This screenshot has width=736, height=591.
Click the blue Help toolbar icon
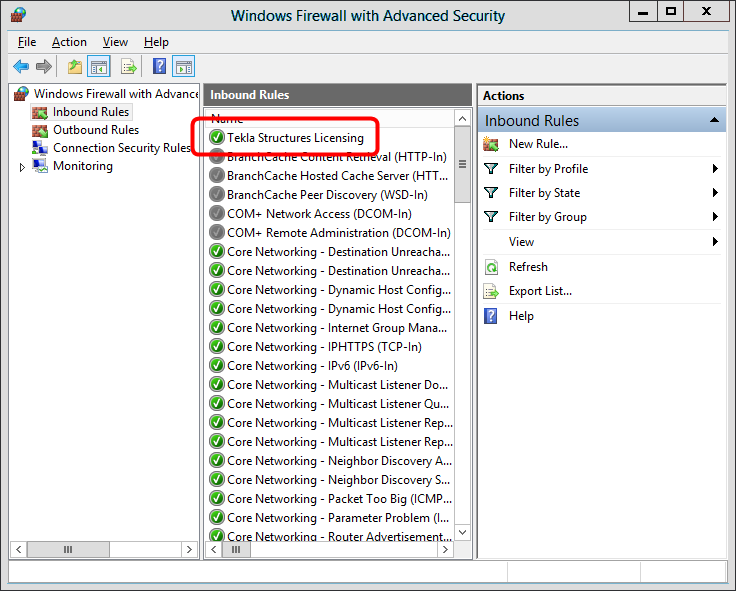(159, 67)
